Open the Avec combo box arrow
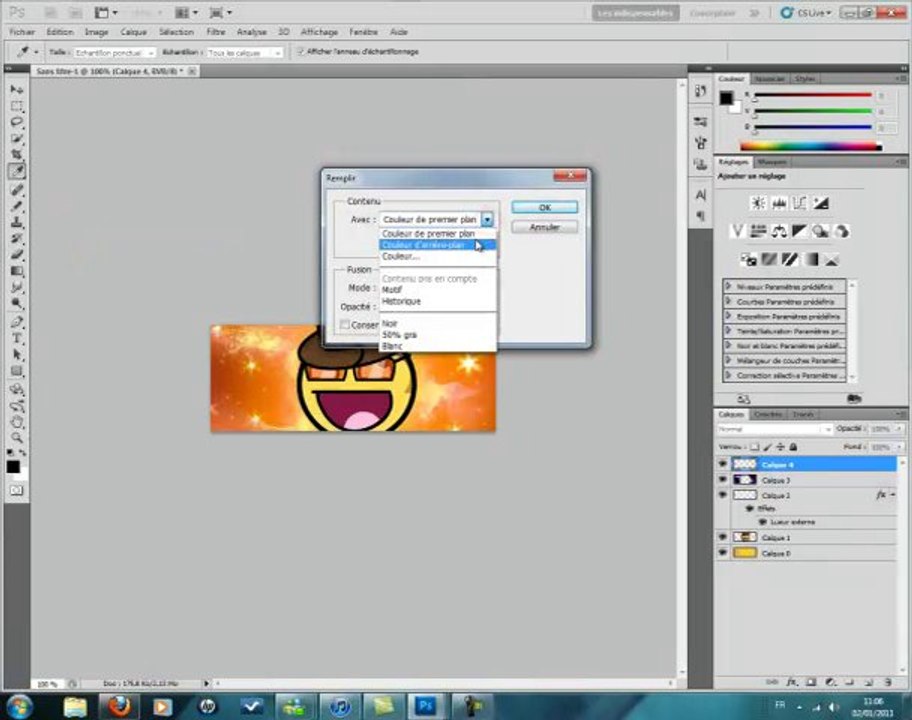This screenshot has height=720, width=912. pos(487,219)
